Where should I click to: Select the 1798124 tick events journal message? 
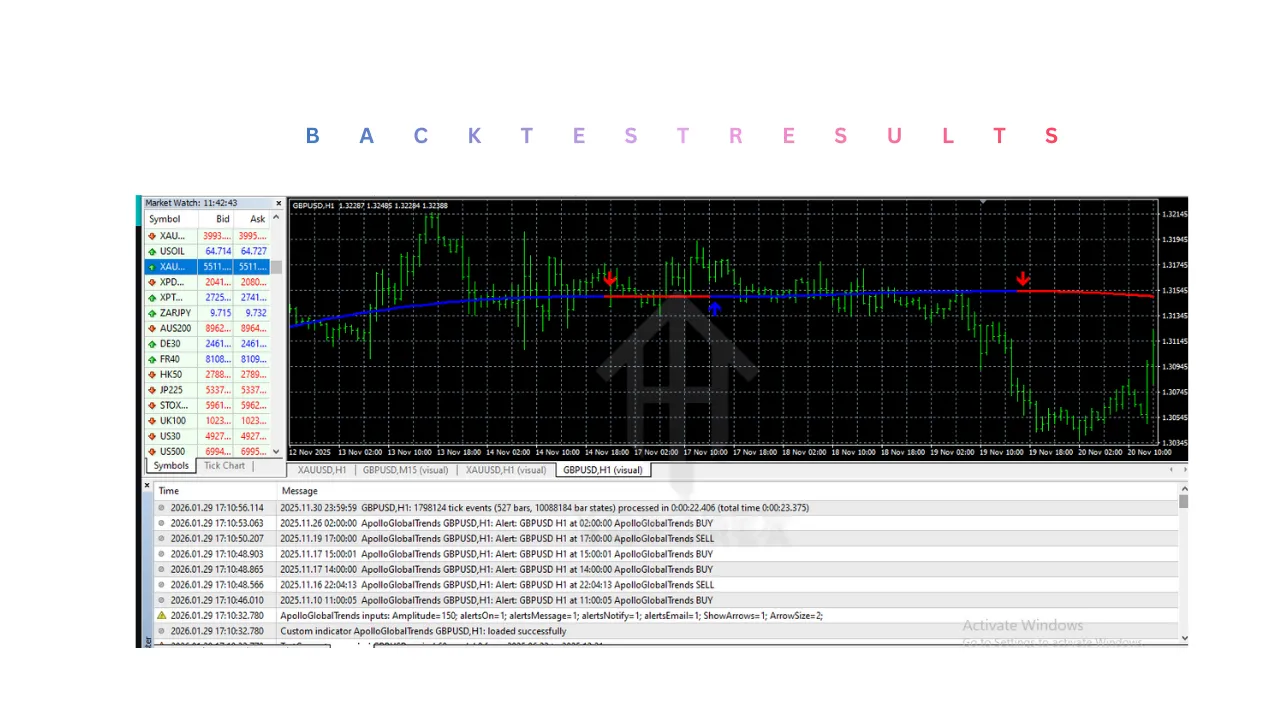(x=585, y=508)
